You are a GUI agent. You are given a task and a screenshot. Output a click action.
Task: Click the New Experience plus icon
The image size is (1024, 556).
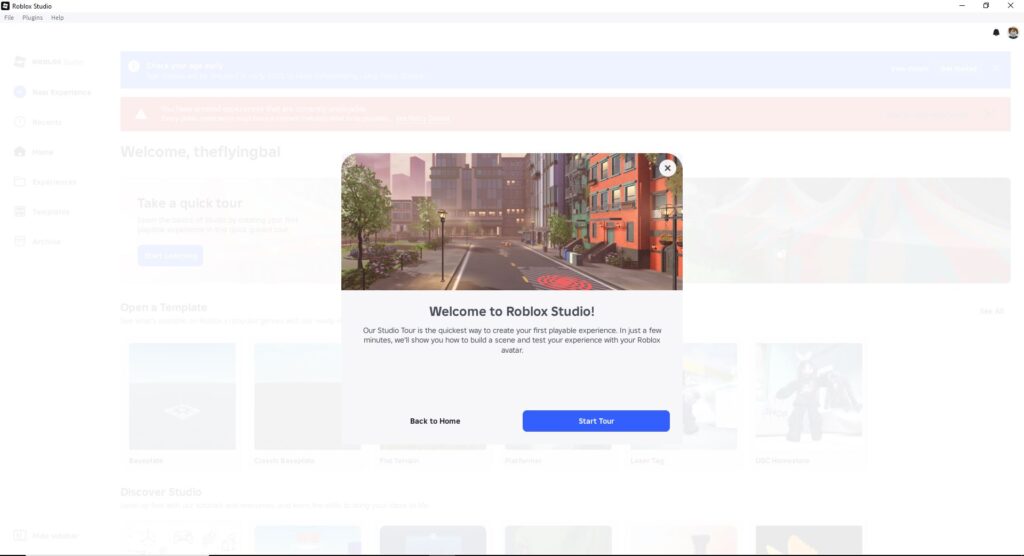pyautogui.click(x=20, y=92)
